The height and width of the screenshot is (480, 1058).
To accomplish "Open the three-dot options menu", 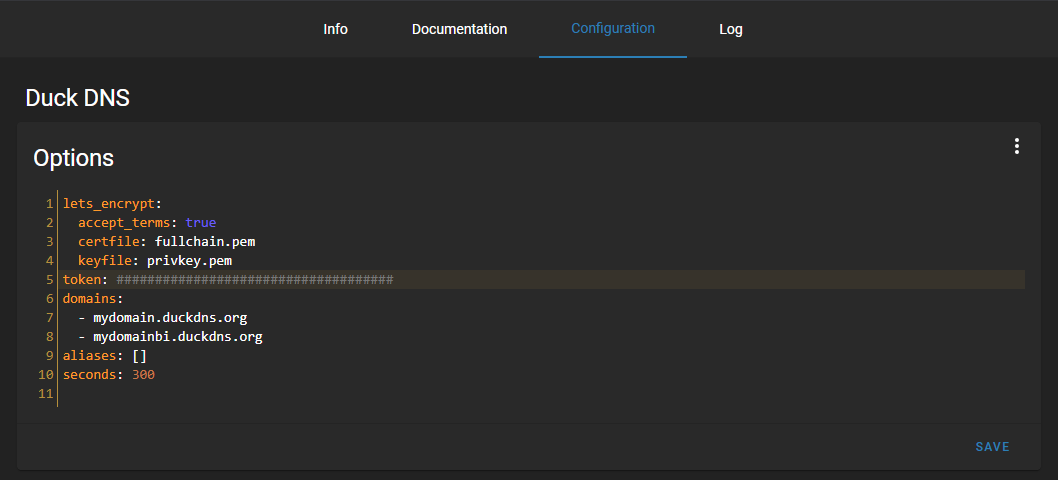I will pyautogui.click(x=1016, y=146).
